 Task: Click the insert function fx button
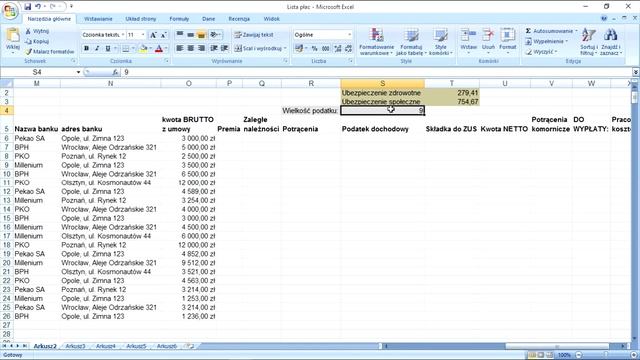pos(116,72)
